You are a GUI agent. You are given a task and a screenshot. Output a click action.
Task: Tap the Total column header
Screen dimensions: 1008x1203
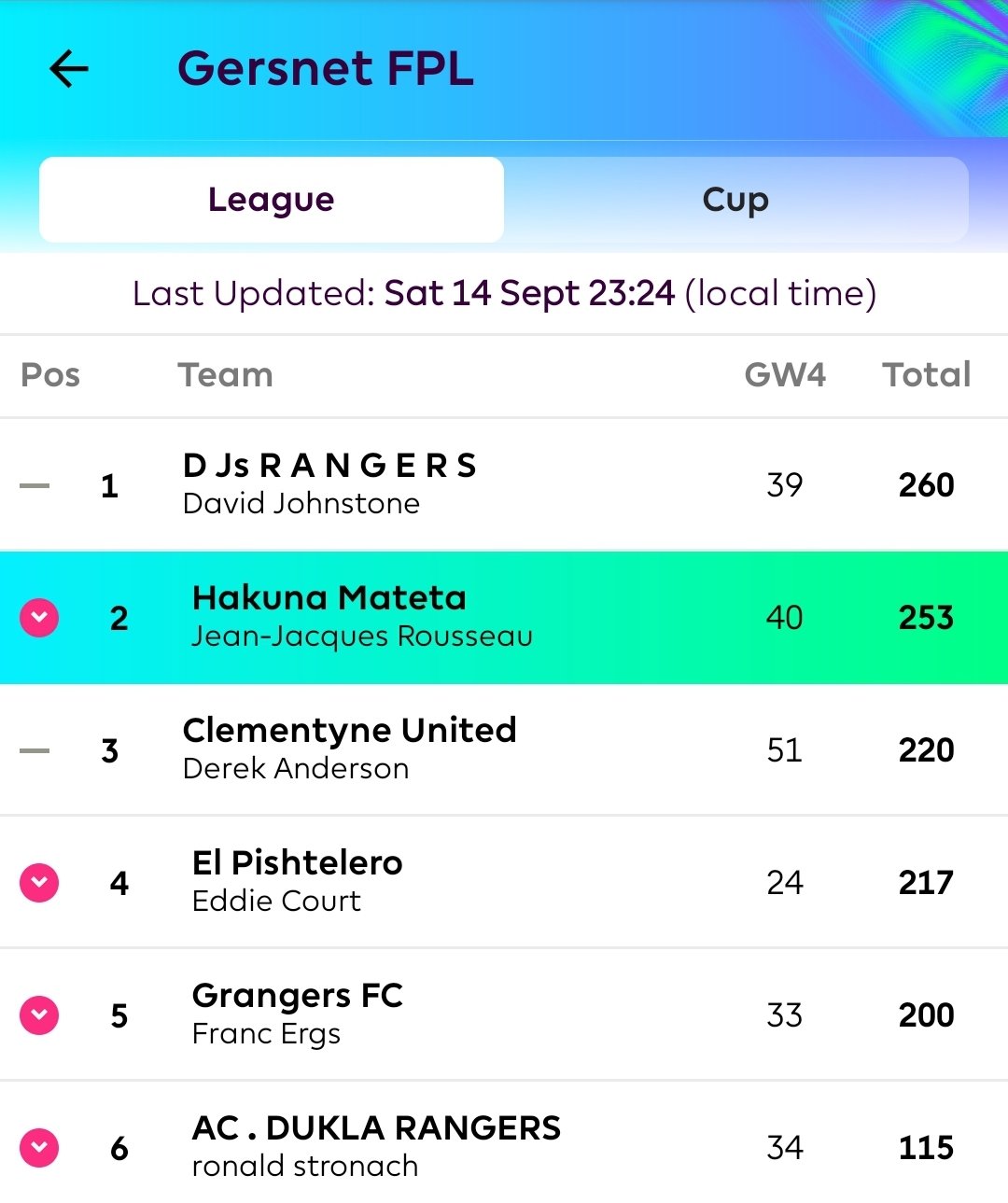(x=927, y=375)
